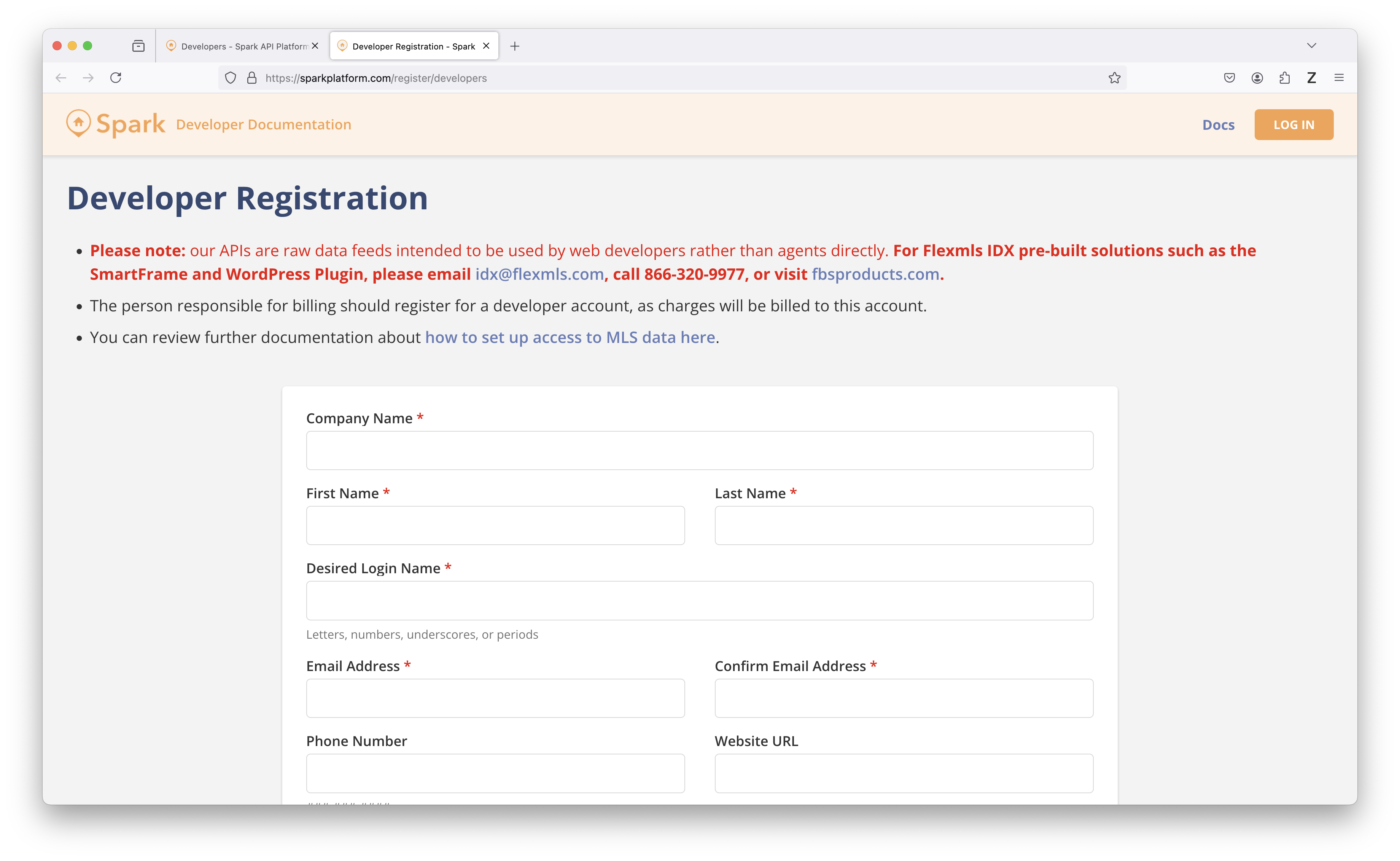
Task: Click the 'Letters, numbers, underscores, or periods' hint
Action: (x=422, y=635)
